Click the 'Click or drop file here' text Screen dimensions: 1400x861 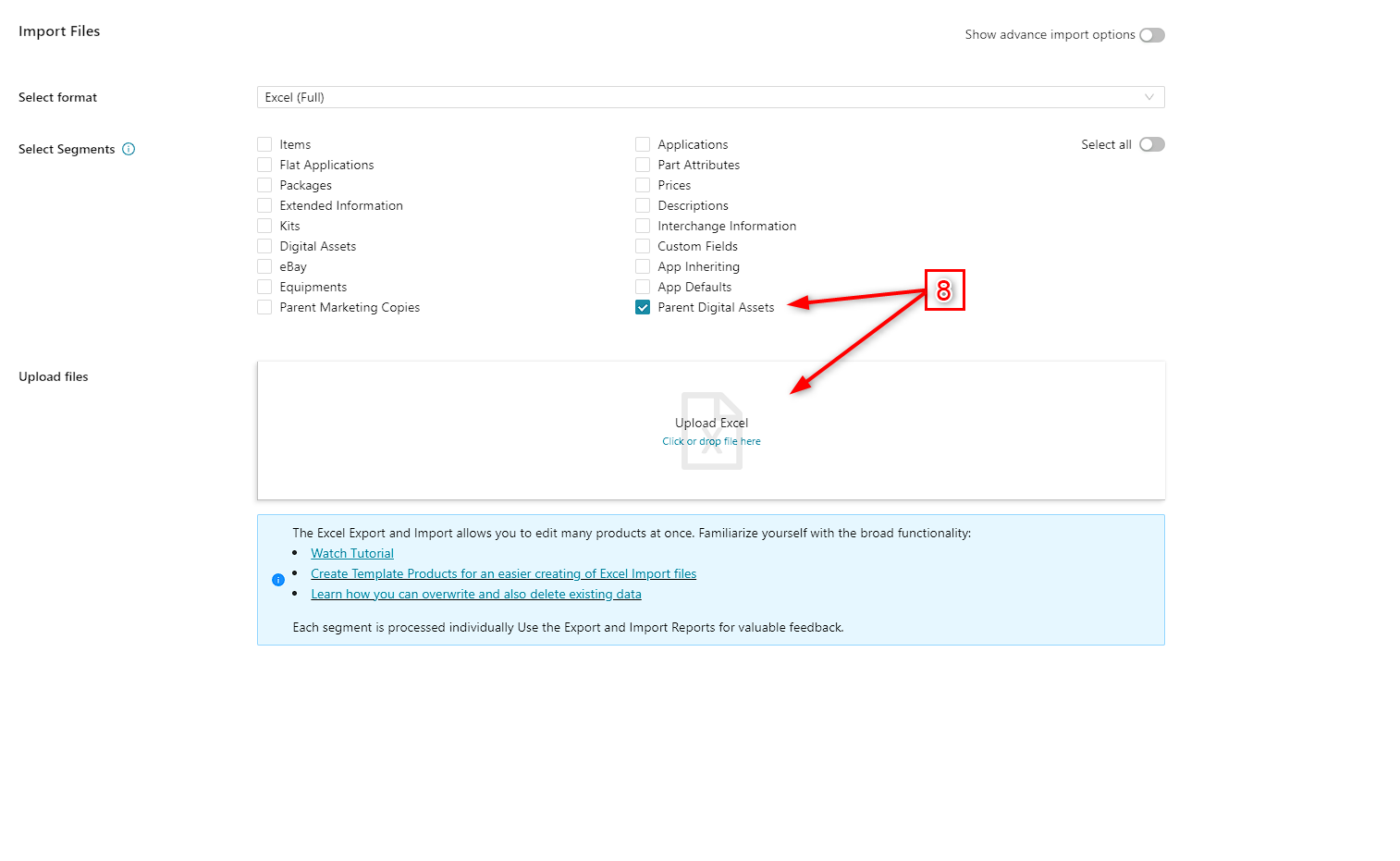[x=711, y=442]
